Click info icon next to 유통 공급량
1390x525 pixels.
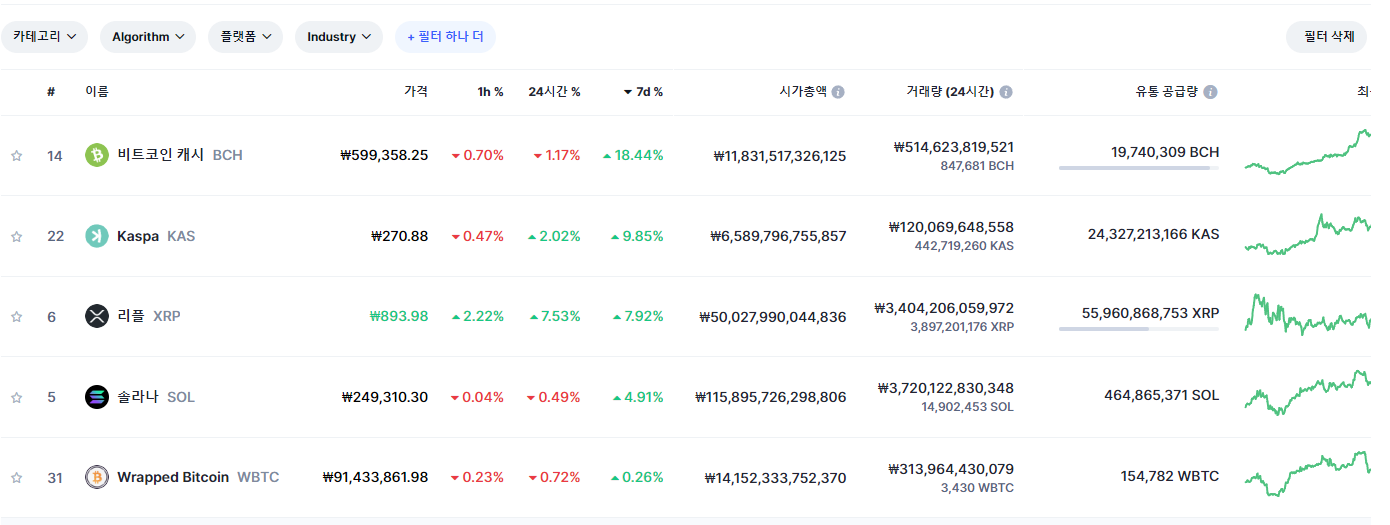pos(1211,92)
